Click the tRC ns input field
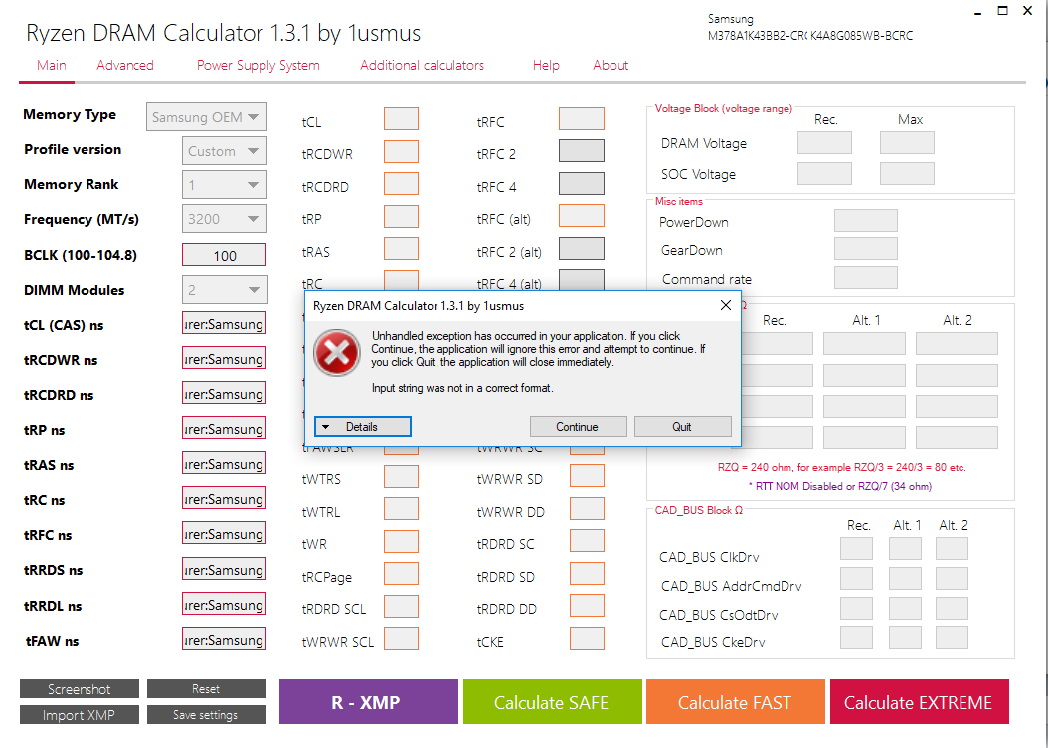 click(x=224, y=499)
